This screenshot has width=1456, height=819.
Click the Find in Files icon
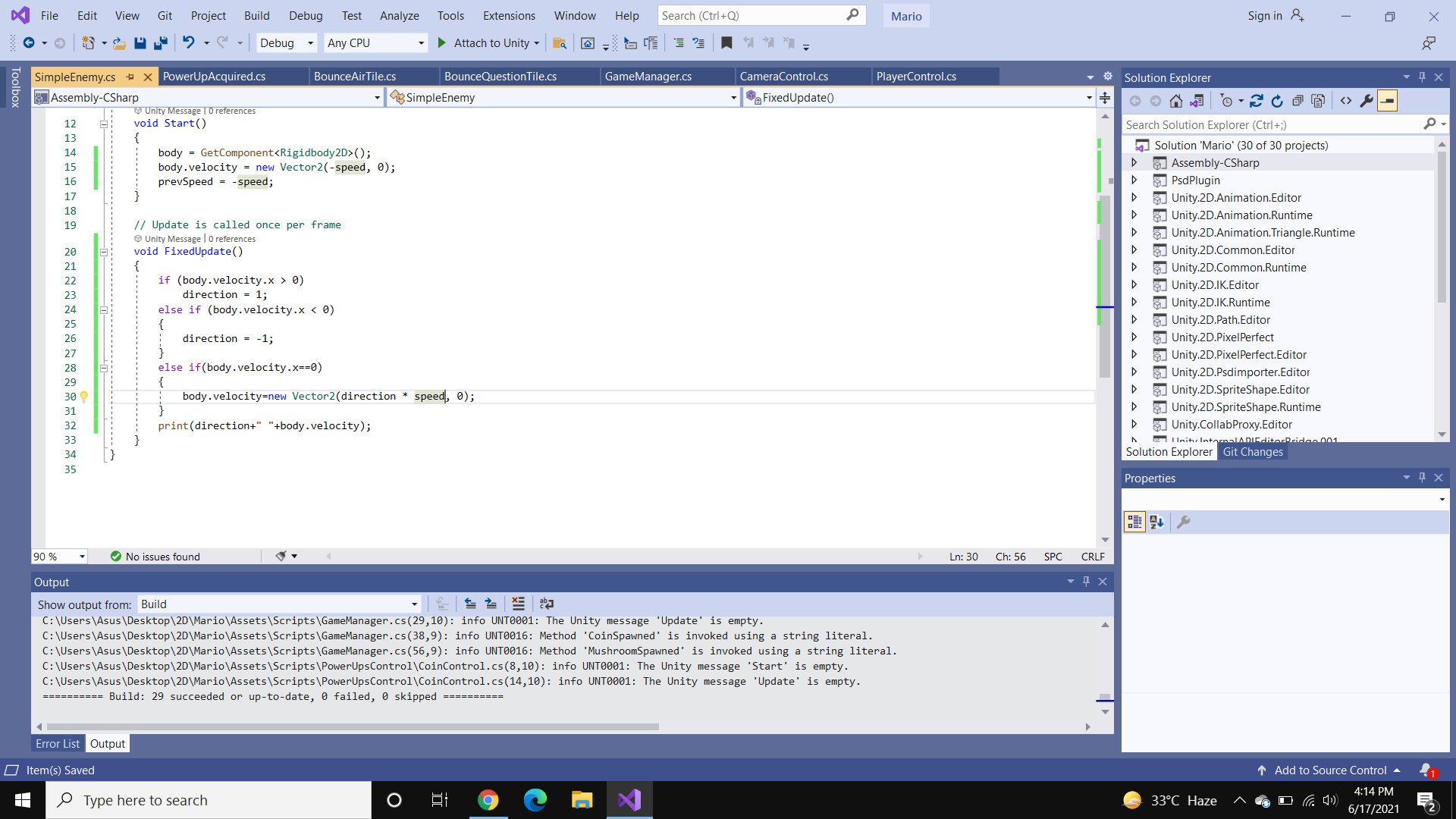[x=560, y=43]
